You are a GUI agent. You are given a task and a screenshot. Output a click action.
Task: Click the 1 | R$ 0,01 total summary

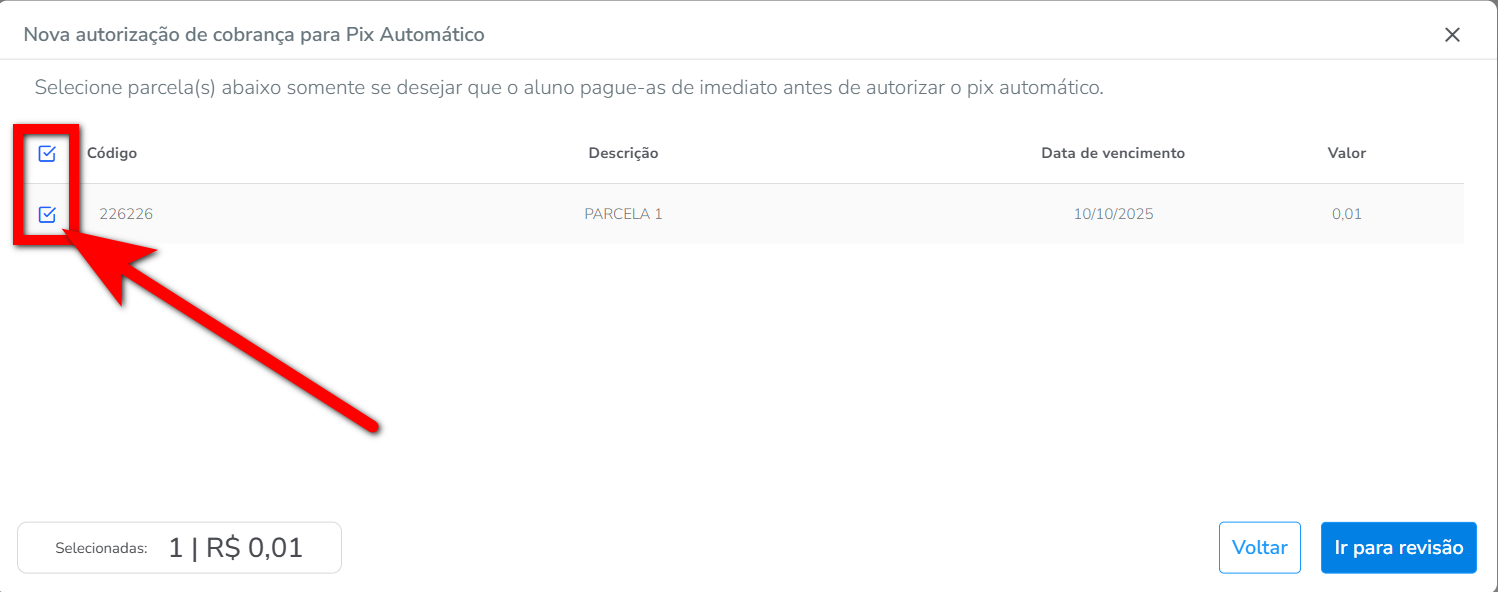pyautogui.click(x=235, y=548)
